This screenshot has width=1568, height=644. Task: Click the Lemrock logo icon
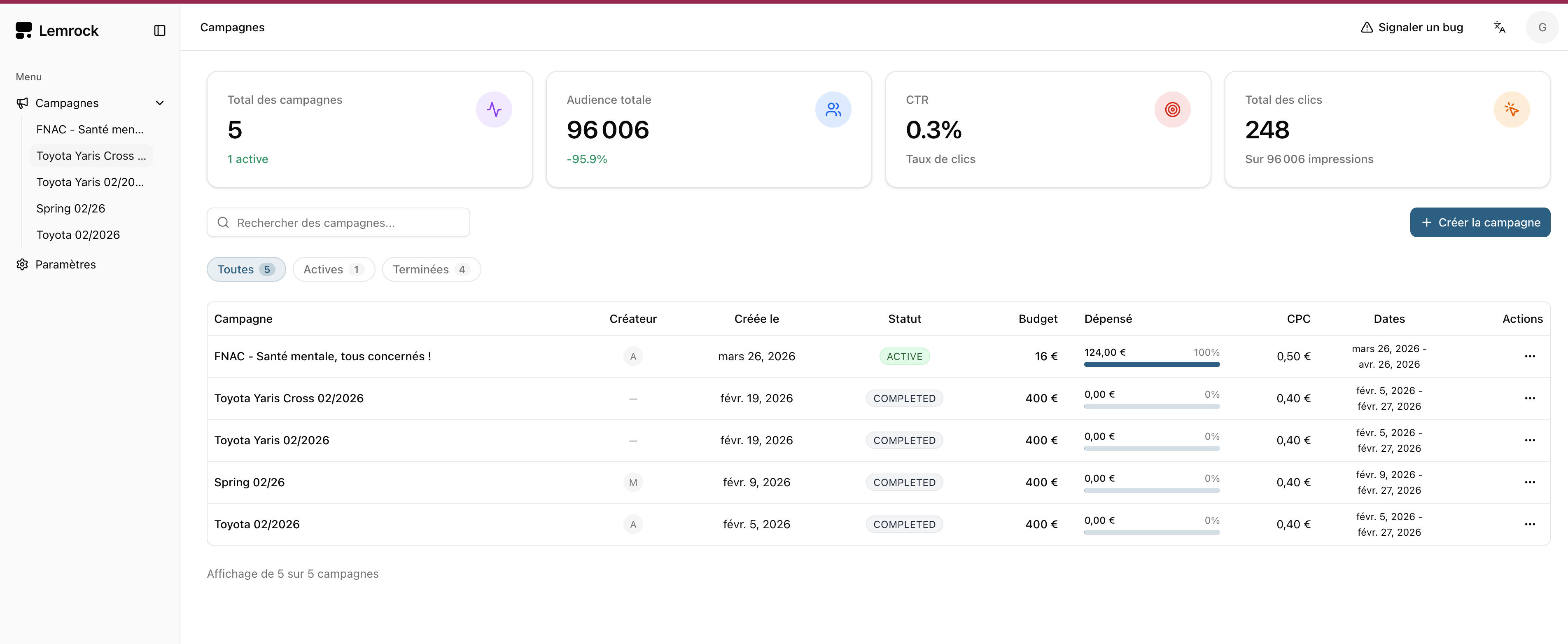tap(24, 30)
